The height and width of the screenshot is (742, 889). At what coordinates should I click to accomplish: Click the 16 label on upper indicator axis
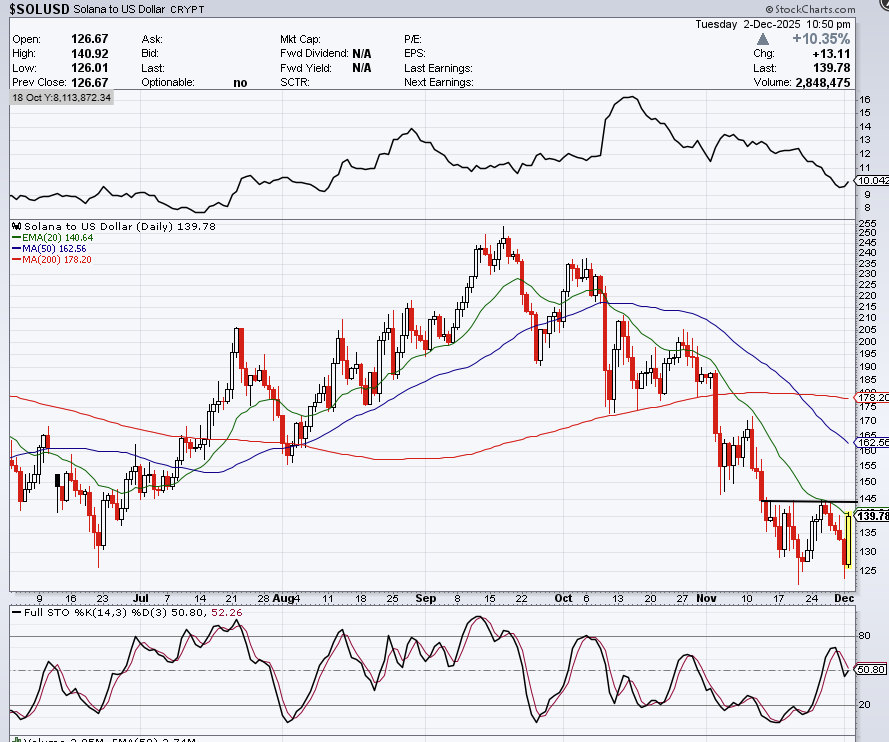tap(865, 99)
